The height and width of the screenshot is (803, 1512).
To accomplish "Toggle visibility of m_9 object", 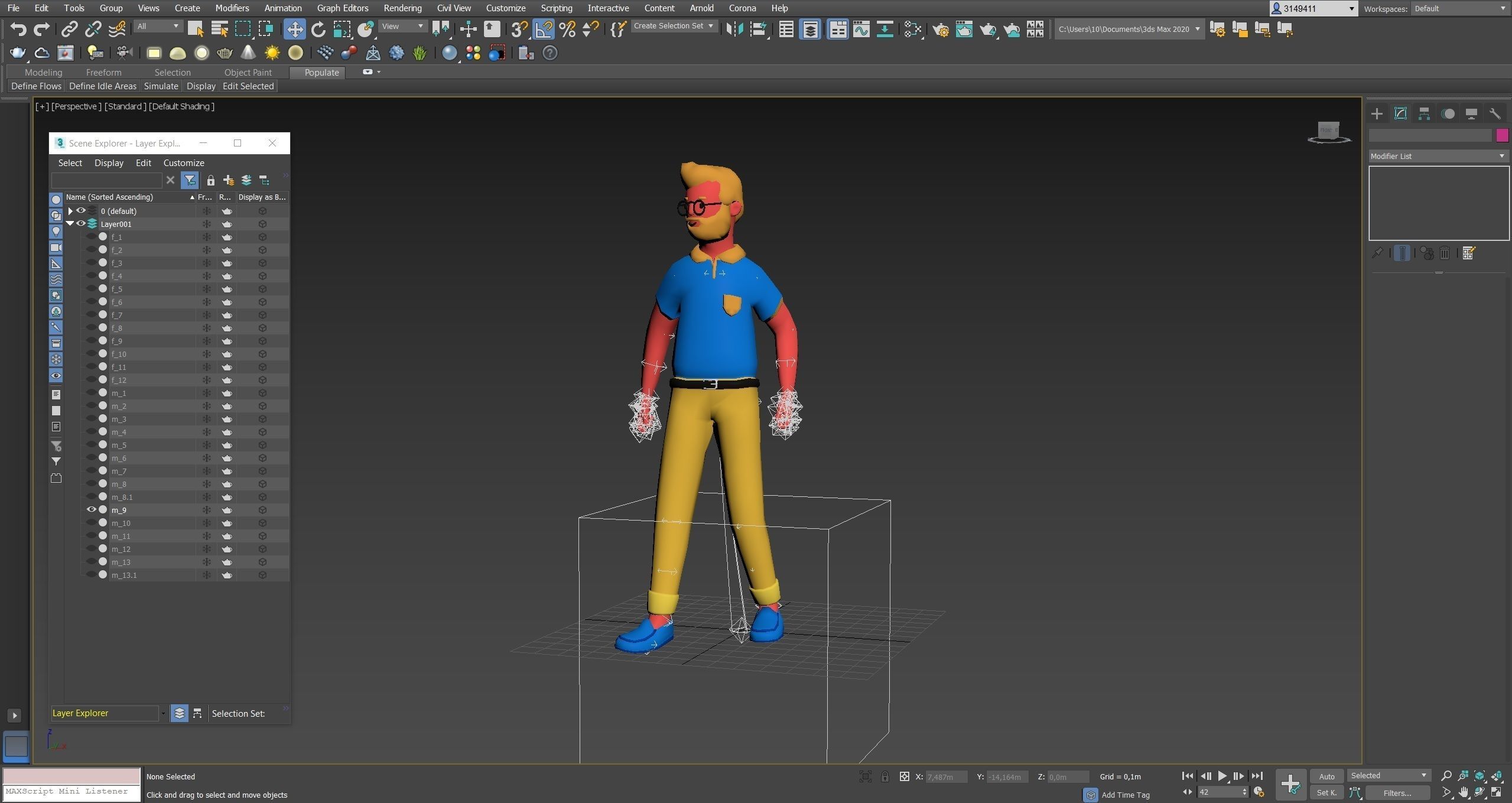I will point(91,510).
